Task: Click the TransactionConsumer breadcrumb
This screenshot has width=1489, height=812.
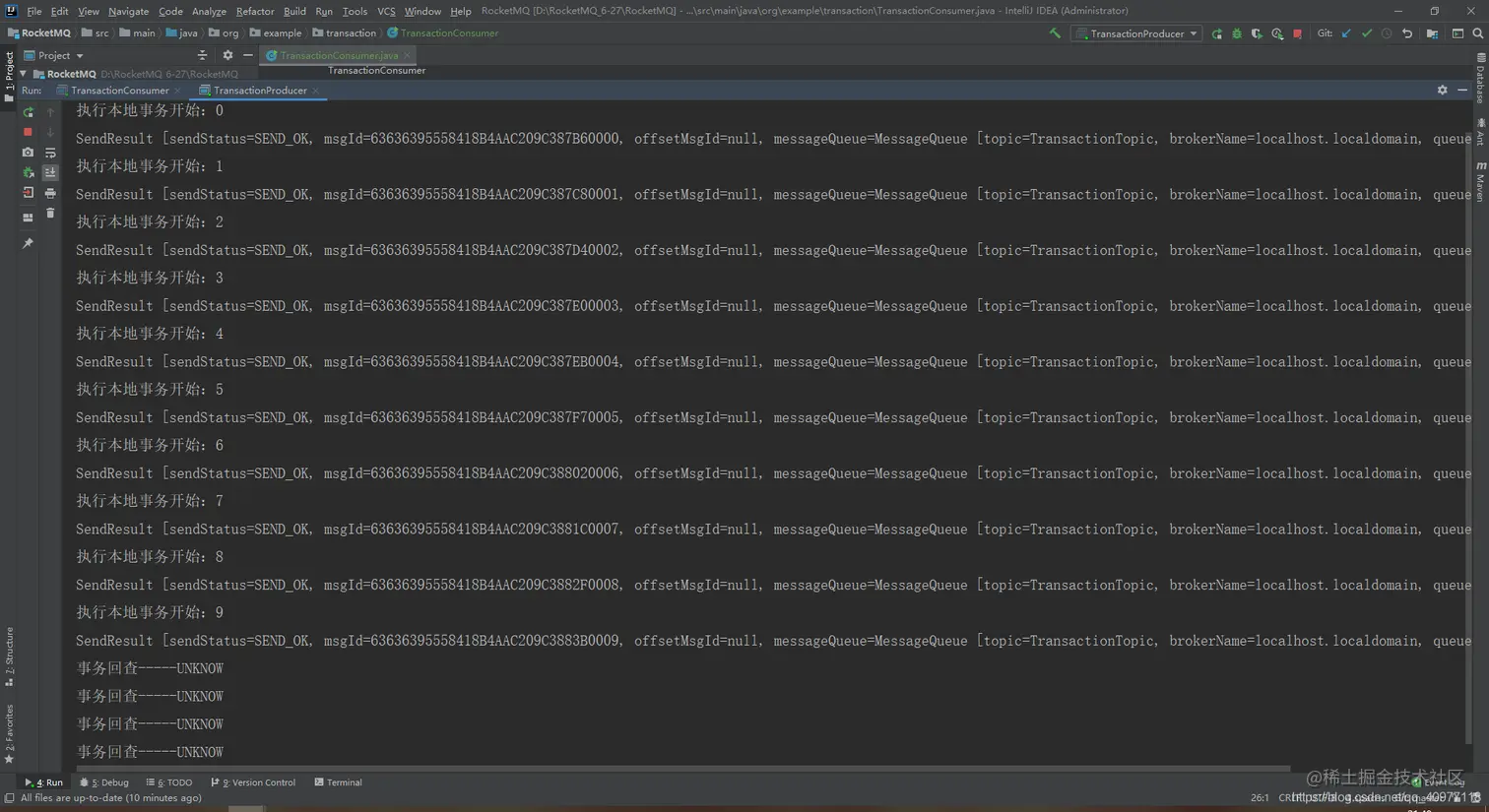Action: tap(442, 33)
